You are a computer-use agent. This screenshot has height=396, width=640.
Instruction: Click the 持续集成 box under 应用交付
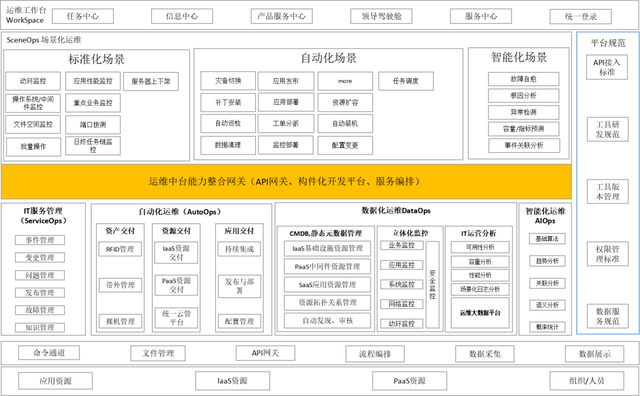tap(239, 249)
